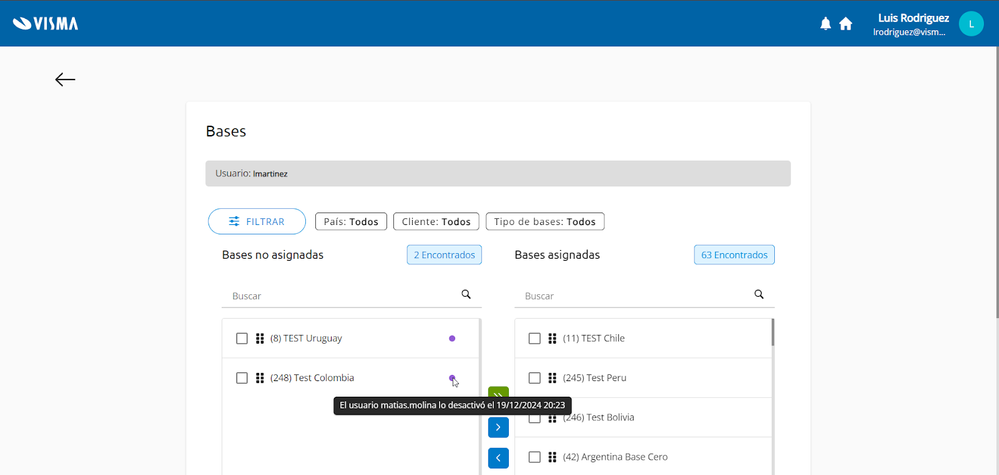The height and width of the screenshot is (475, 999).
Task: Click move-left single arrow button
Action: click(x=498, y=458)
